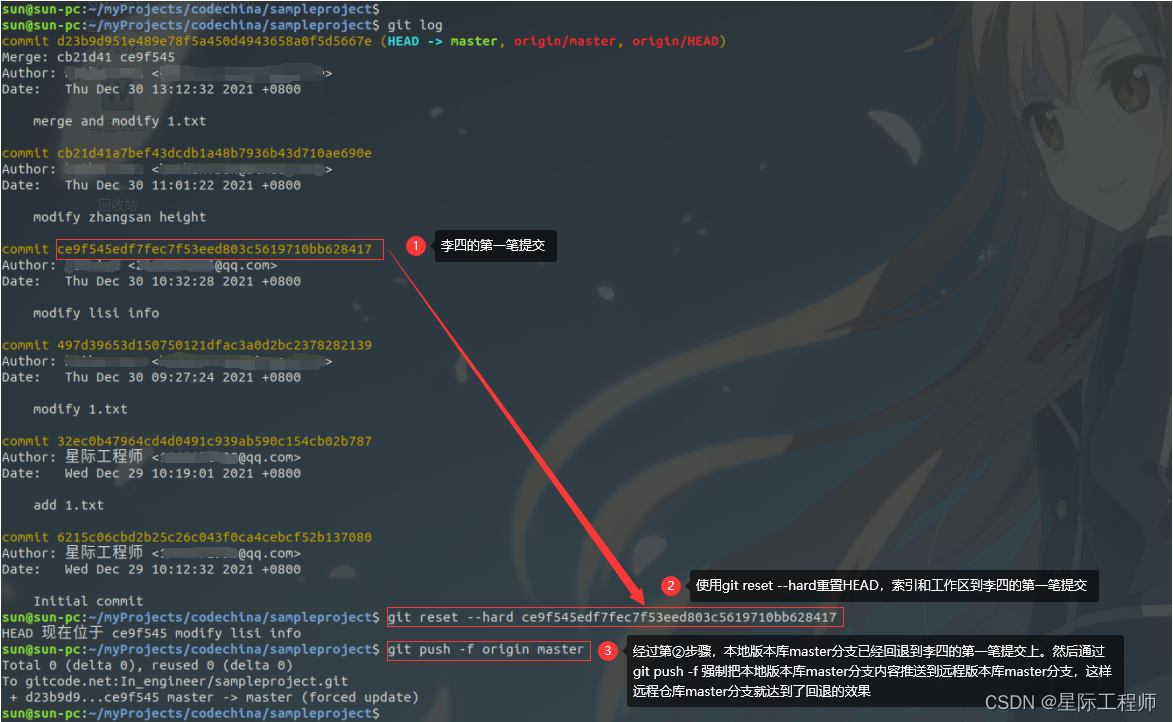
Task: Click date 'Thu Dec 30 09:27:24 2021 +0800'
Action: pos(183,377)
